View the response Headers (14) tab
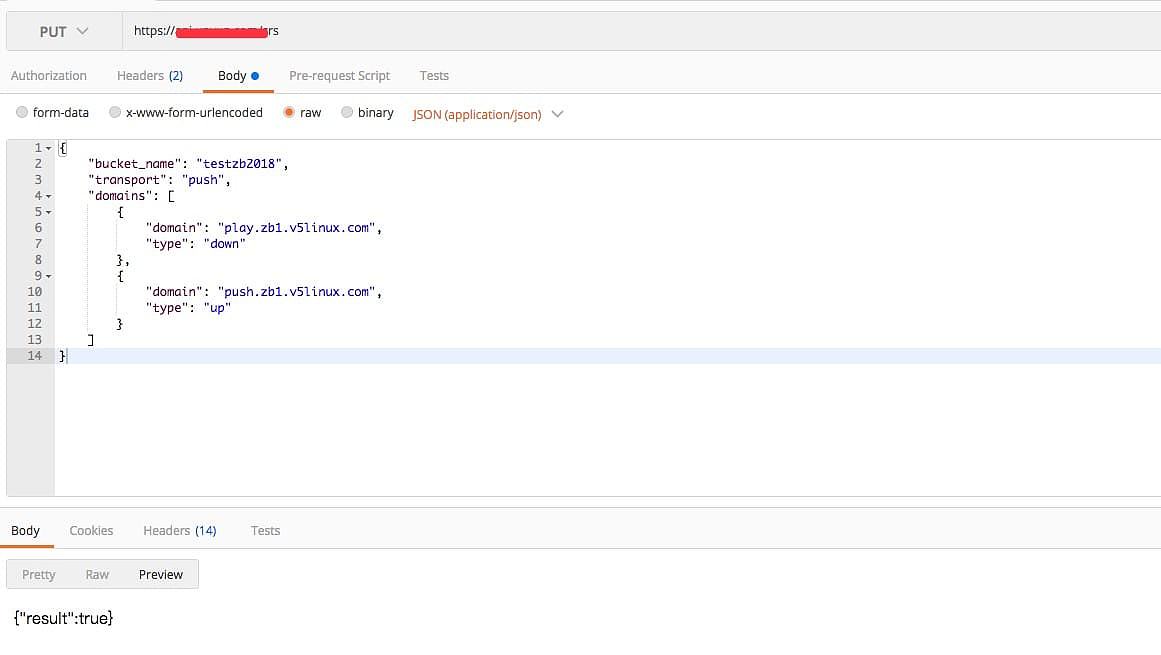The width and height of the screenshot is (1161, 655). click(179, 531)
